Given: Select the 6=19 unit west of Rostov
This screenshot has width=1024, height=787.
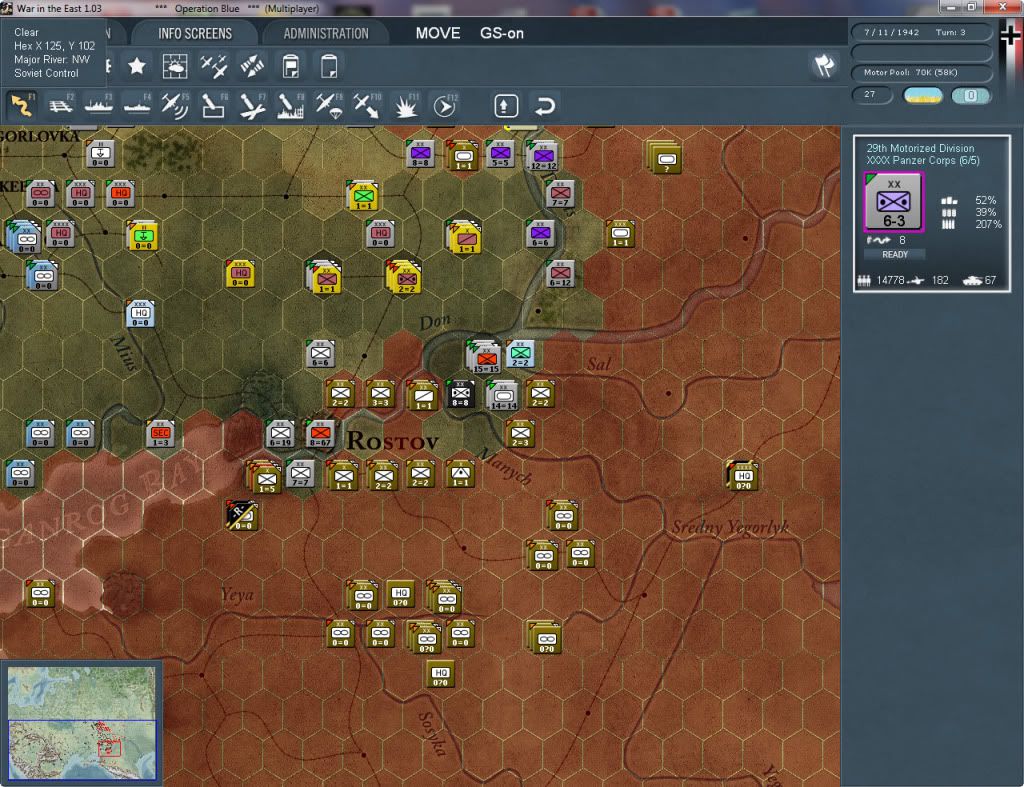Looking at the screenshot, I should click(x=280, y=434).
